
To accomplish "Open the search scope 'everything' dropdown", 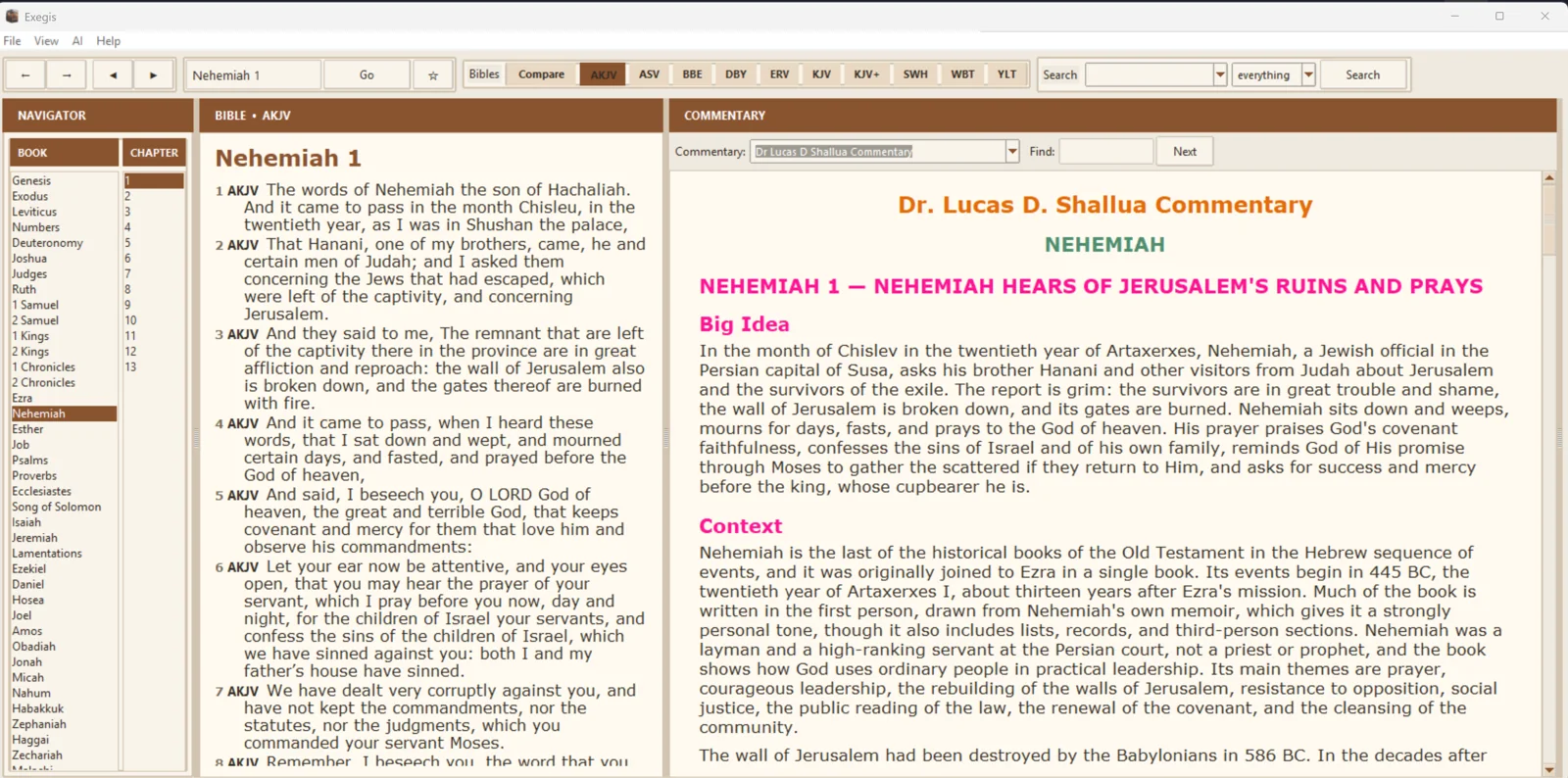I will (x=1308, y=74).
